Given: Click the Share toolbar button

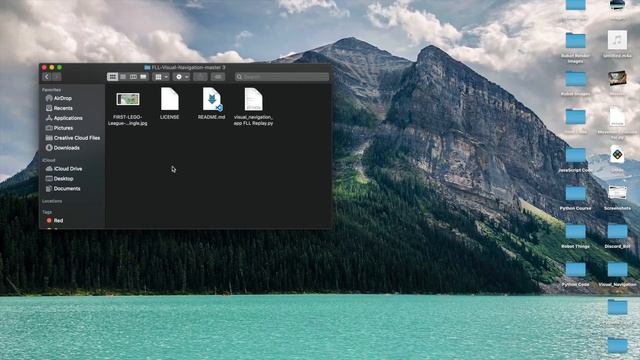Looking at the screenshot, I should pos(200,77).
